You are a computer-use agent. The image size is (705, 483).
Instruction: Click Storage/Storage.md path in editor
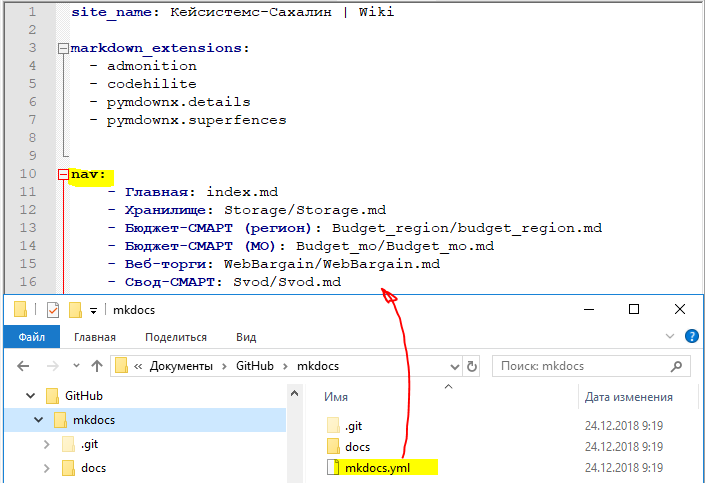tap(305, 210)
